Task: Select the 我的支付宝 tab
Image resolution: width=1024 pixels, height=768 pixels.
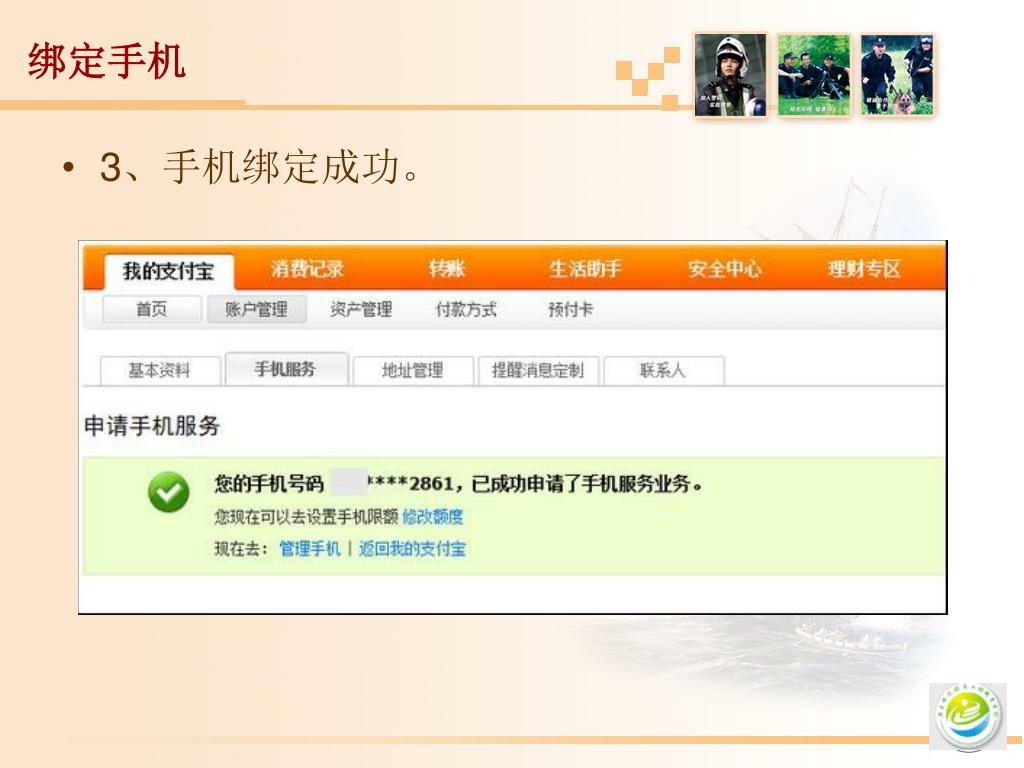Action: click(168, 270)
